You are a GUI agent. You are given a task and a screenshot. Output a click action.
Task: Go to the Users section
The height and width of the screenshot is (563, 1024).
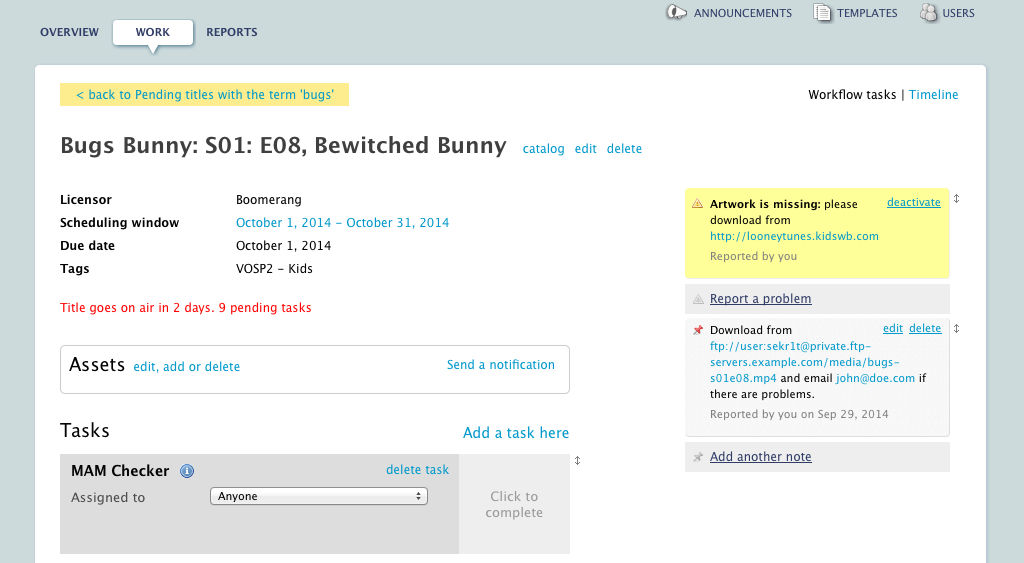click(958, 13)
